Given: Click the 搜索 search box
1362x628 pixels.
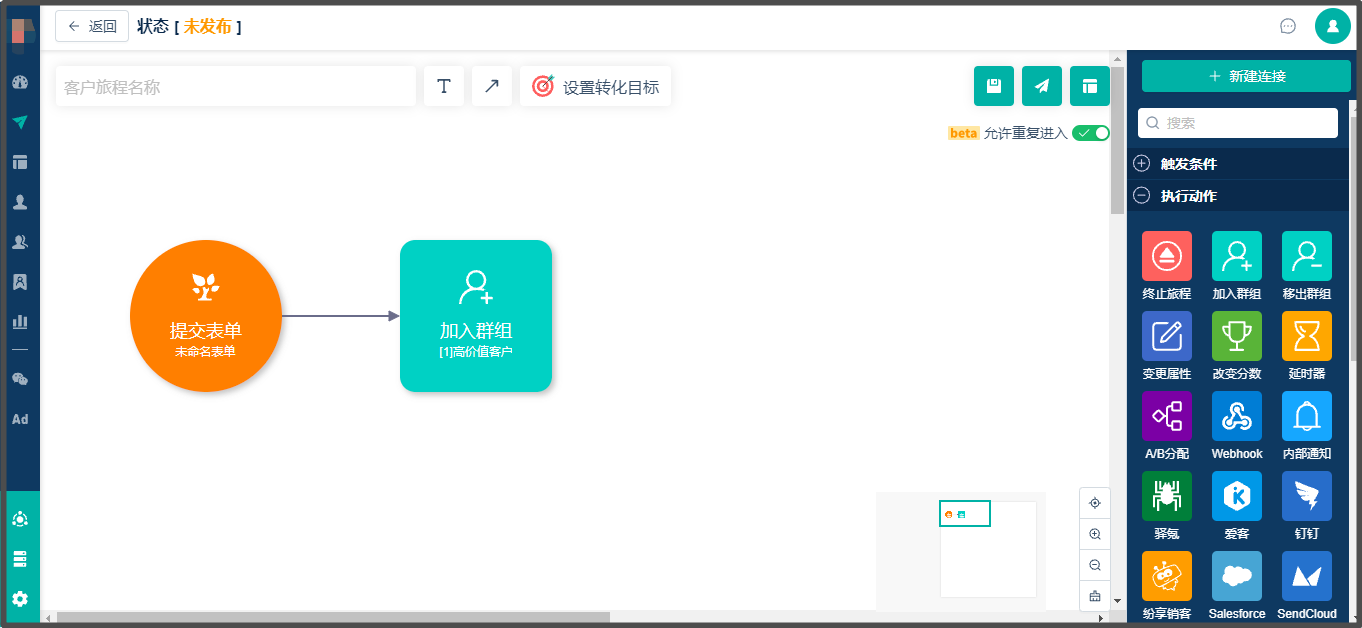Looking at the screenshot, I should tap(1238, 123).
